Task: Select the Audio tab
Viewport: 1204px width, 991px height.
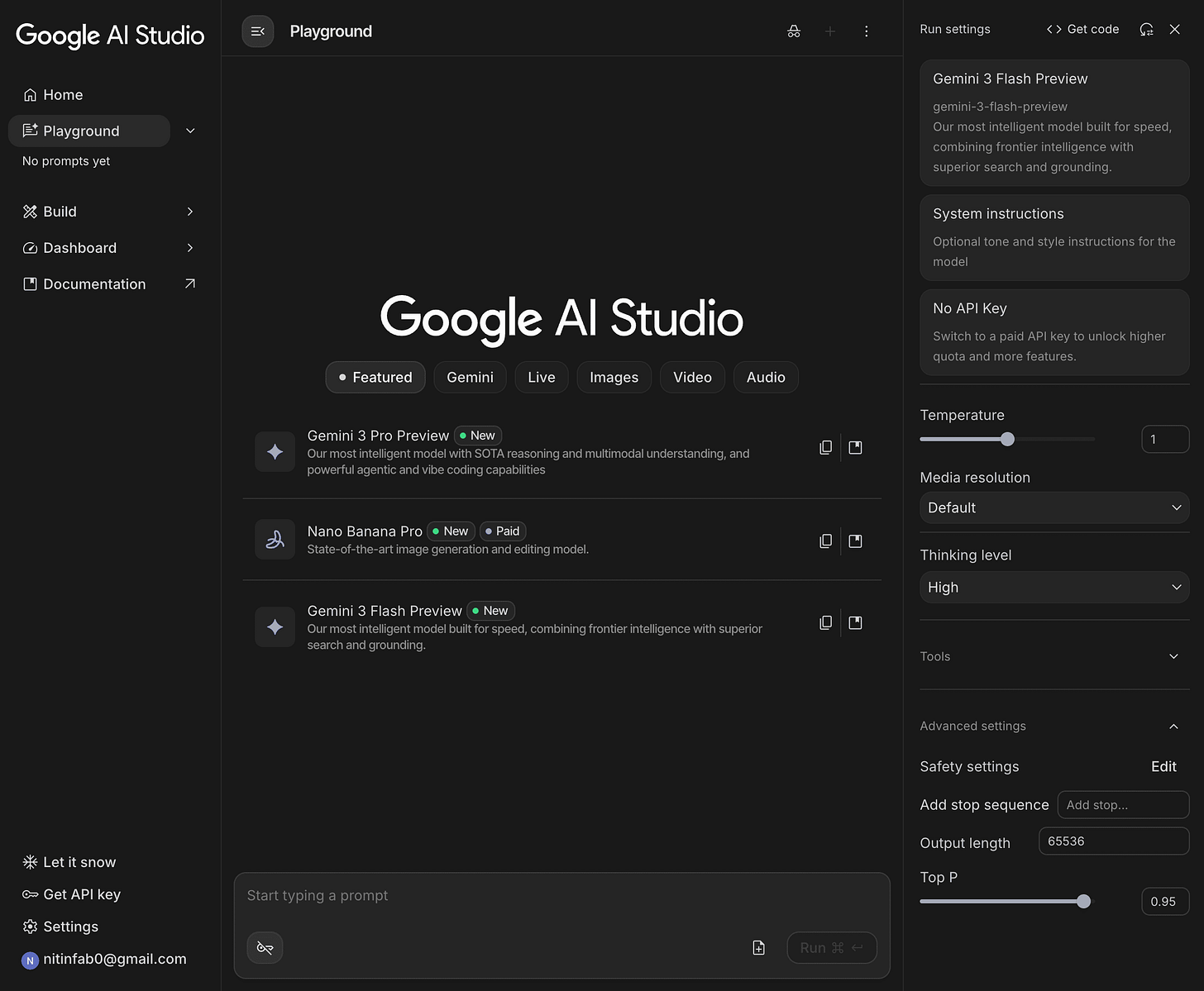Action: (x=766, y=377)
